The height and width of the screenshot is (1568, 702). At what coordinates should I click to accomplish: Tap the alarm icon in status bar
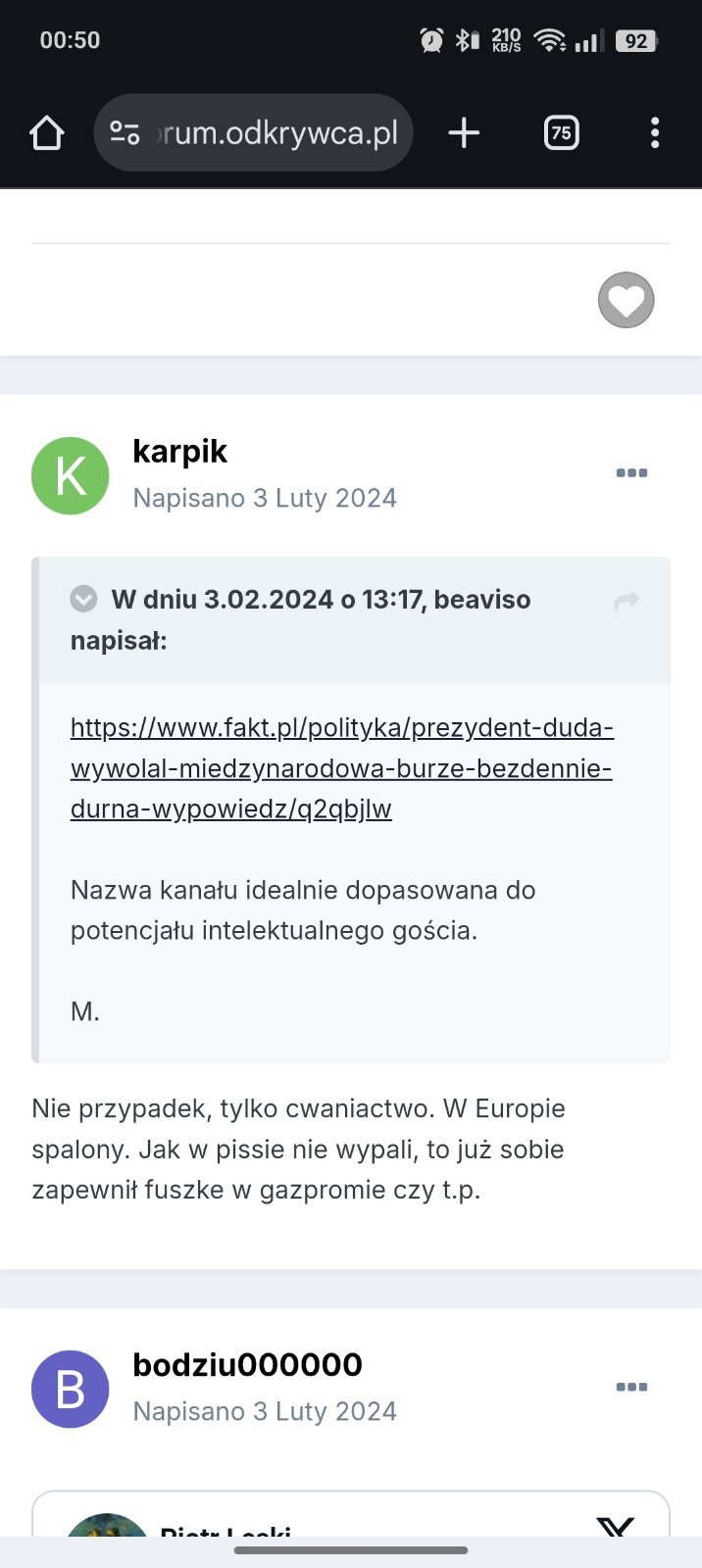tap(431, 40)
